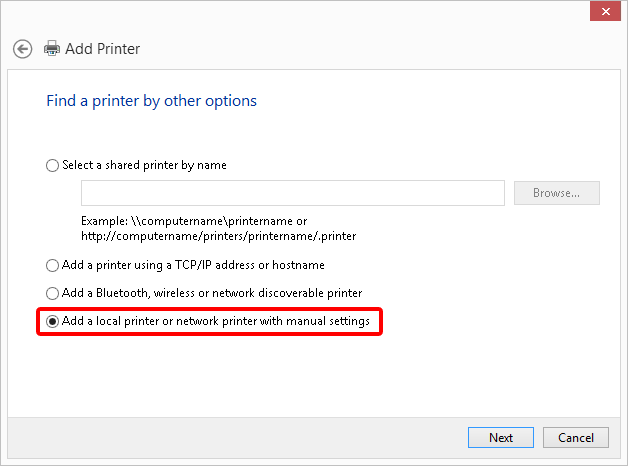This screenshot has height=466, width=628.
Task: Click the 'Add a local printer or network printer' label
Action: point(216,322)
